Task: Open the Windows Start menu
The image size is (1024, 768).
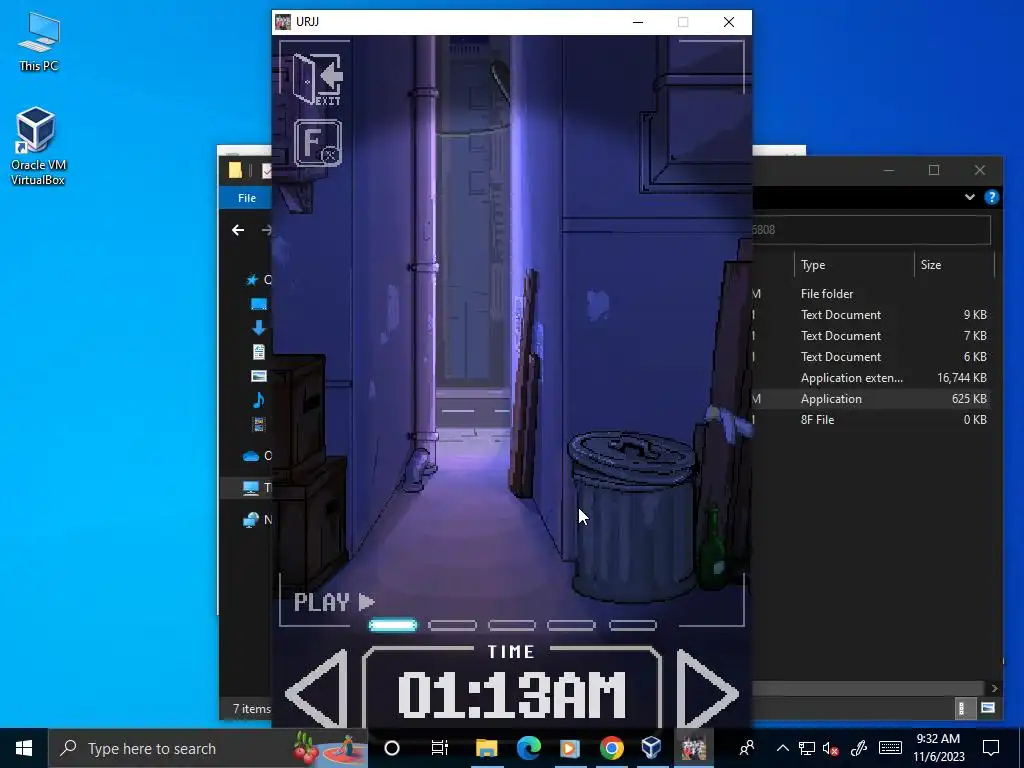Action: (x=24, y=748)
